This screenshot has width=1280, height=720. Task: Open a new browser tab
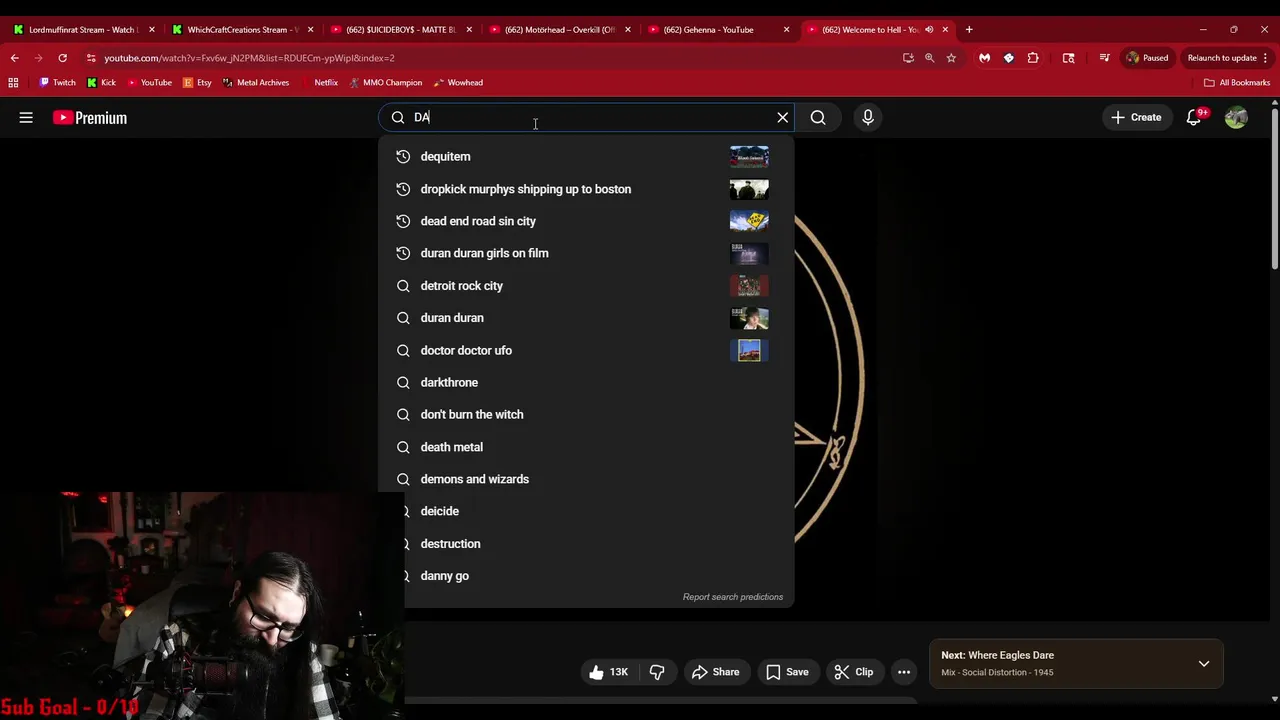coord(969,30)
